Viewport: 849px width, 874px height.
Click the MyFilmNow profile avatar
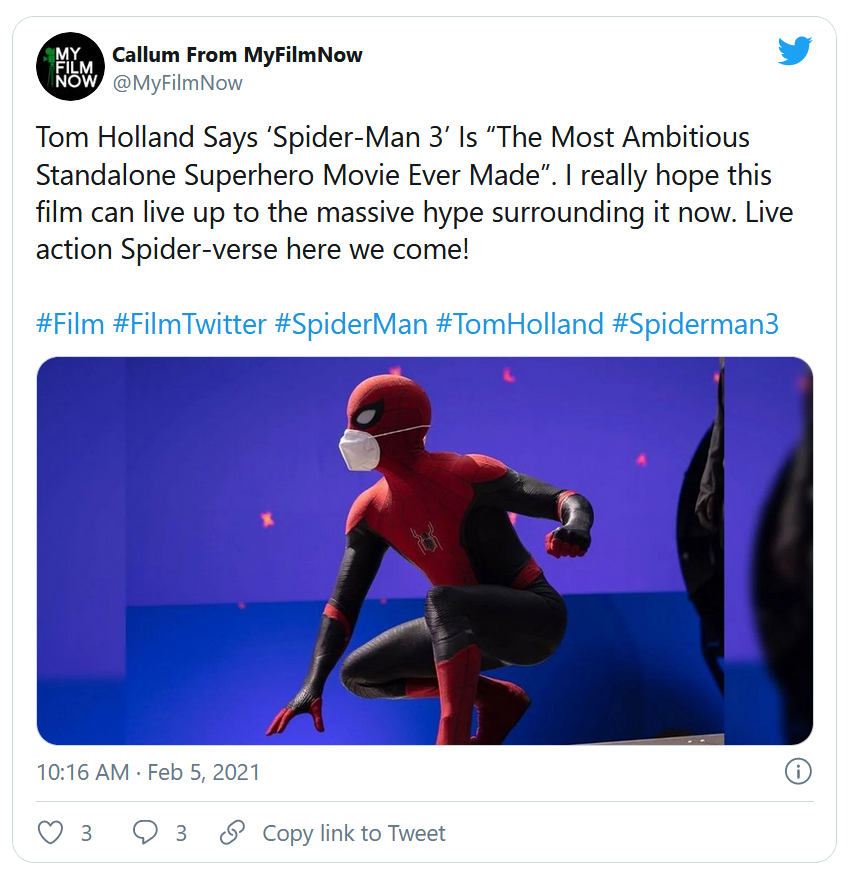70,67
